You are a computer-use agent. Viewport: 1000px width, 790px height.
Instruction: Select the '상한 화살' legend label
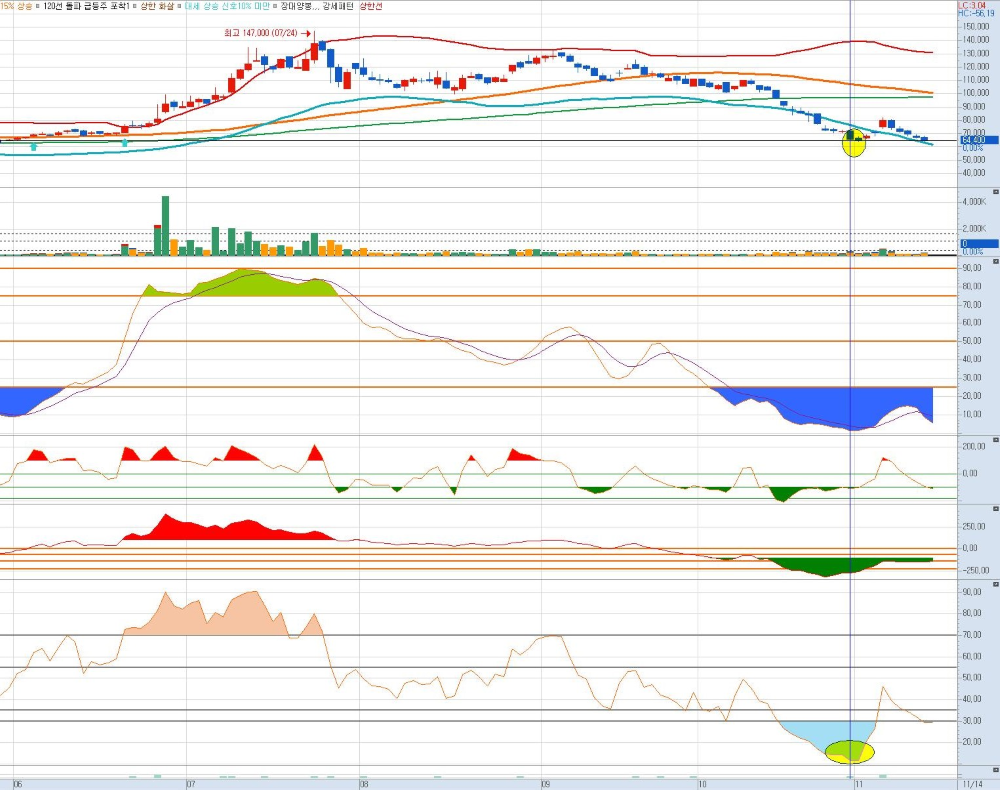pyautogui.click(x=157, y=6)
